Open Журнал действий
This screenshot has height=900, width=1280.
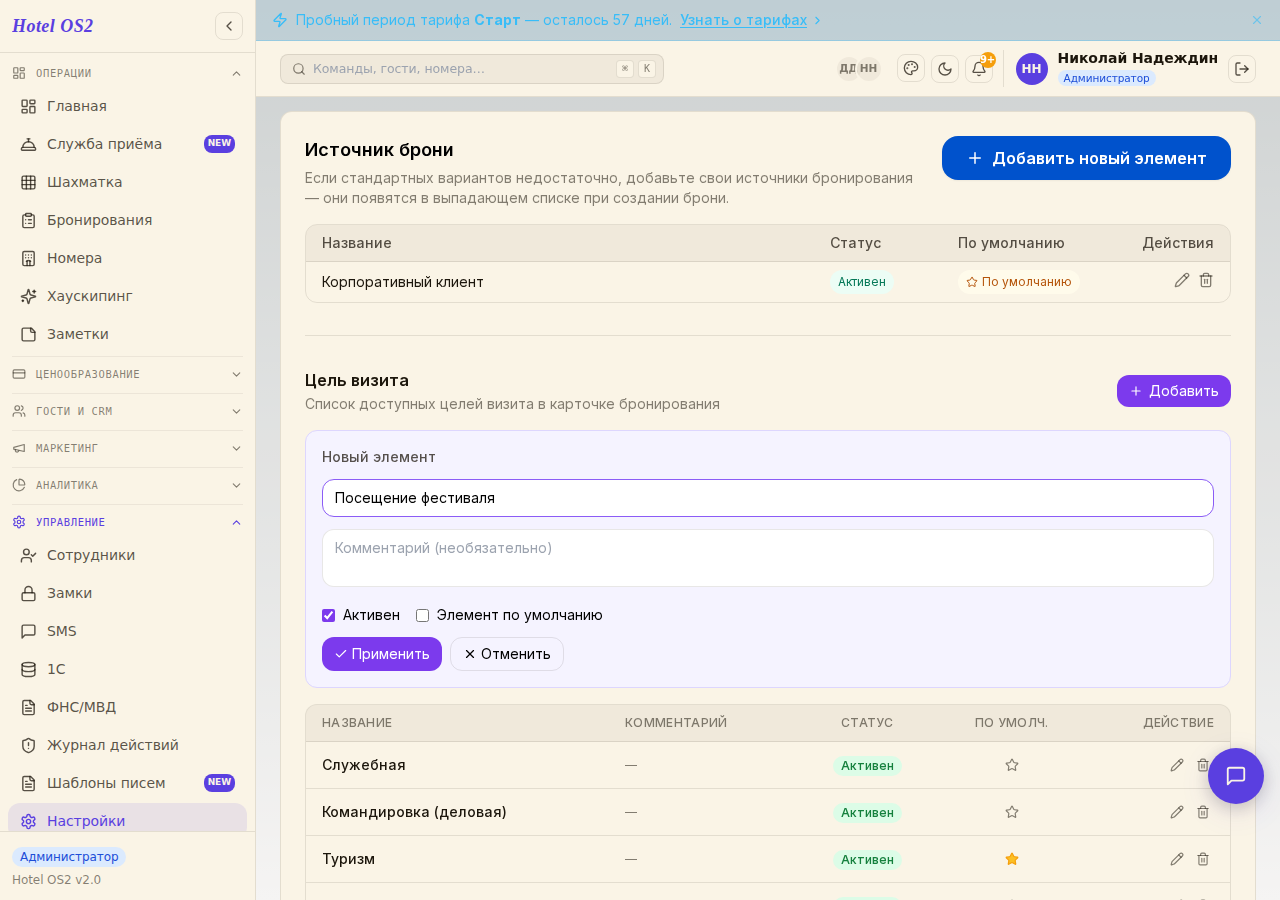click(x=127, y=745)
